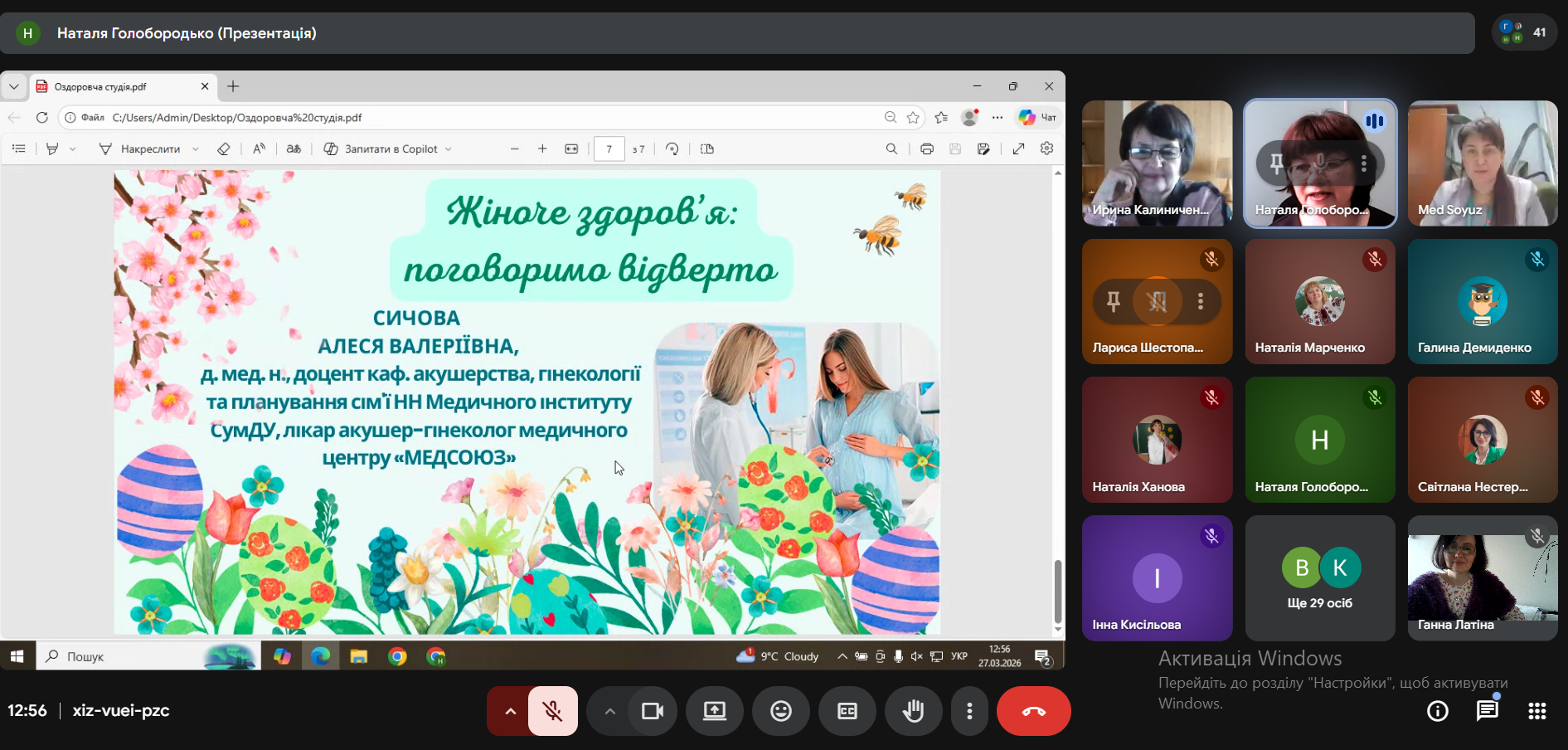The height and width of the screenshot is (750, 1568).
Task: Open the Накреслити draw tool menu
Action: click(x=149, y=149)
